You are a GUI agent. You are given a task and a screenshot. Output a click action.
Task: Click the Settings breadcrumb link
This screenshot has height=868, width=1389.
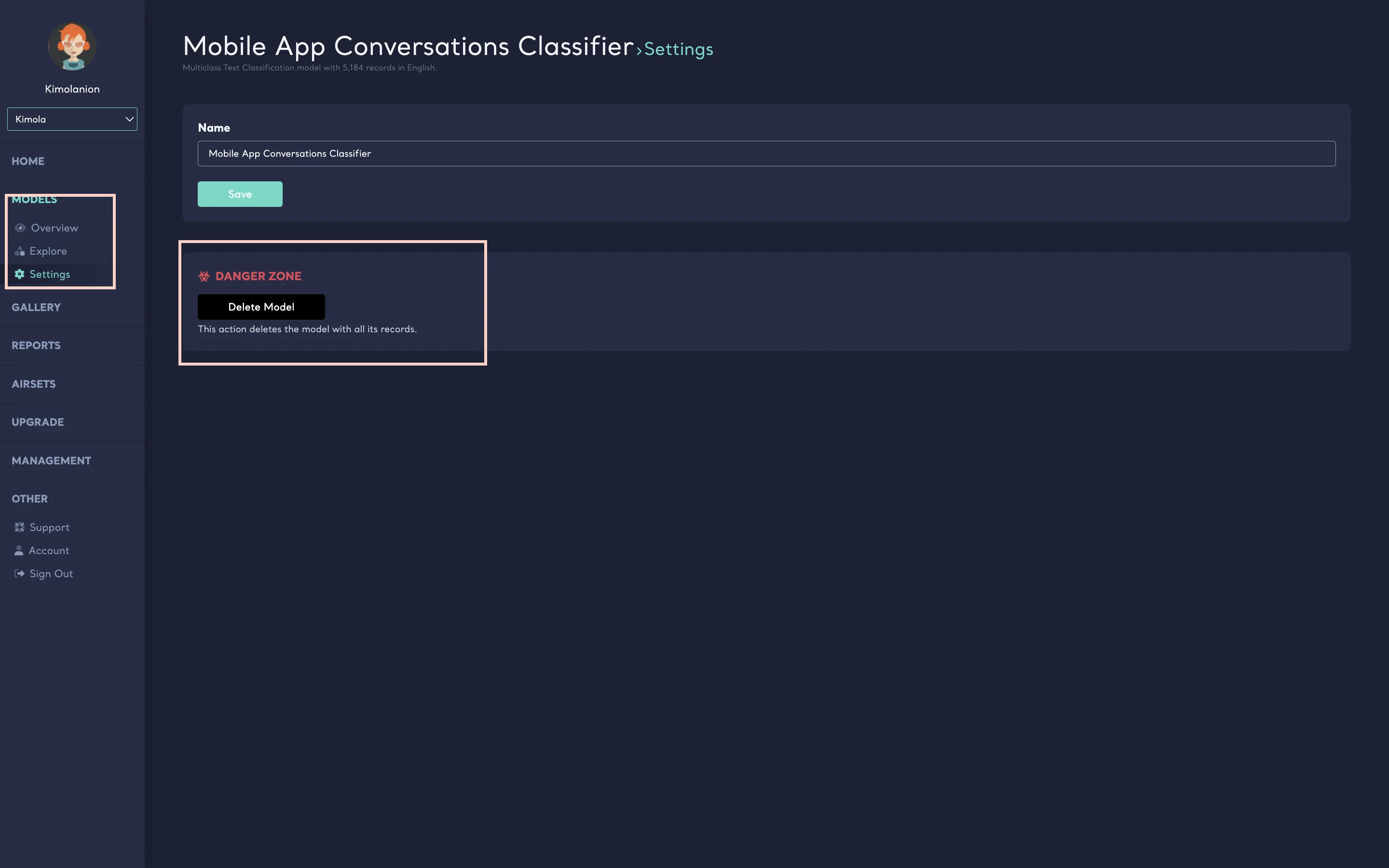[679, 49]
